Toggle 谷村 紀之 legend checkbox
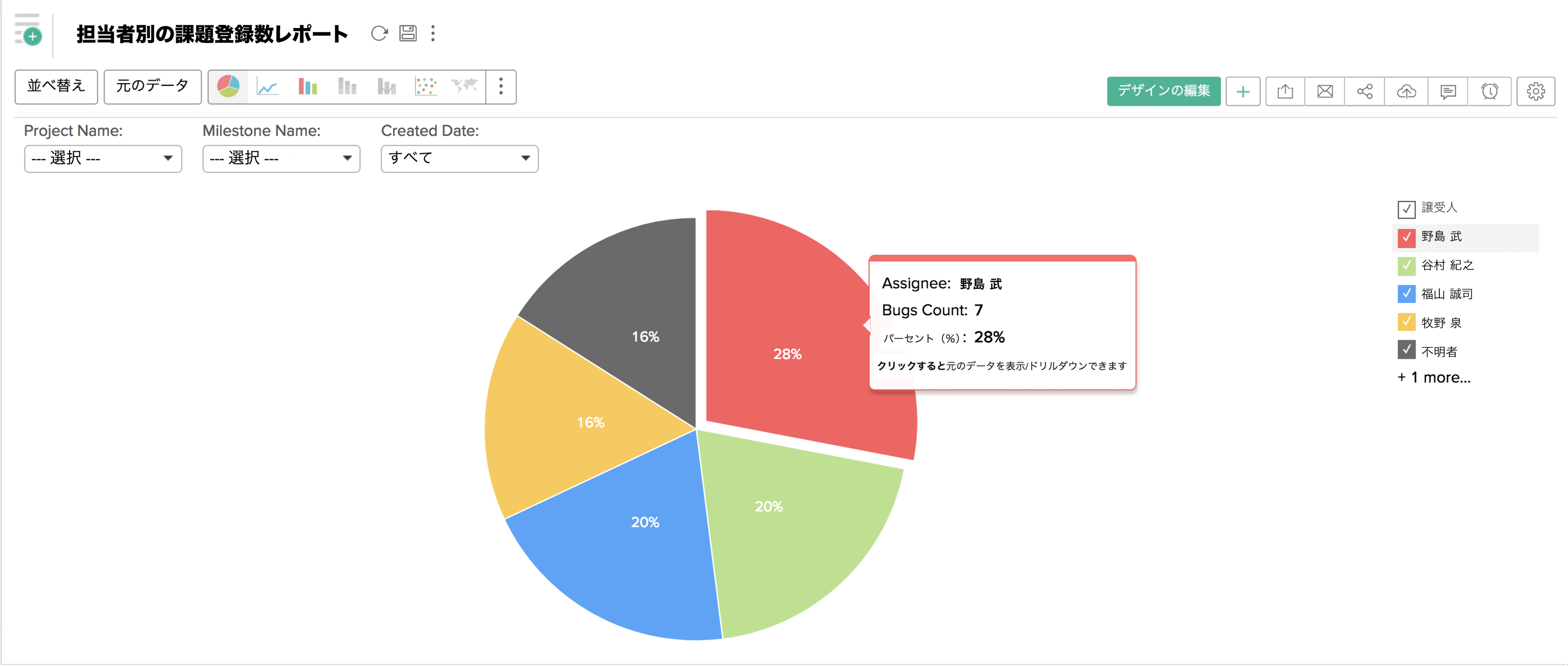The width and height of the screenshot is (1568, 666). point(1406,265)
